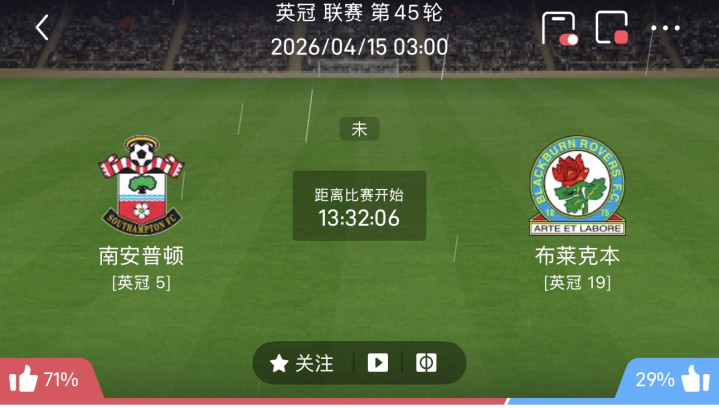Tap the red-blue vote percentage bar
This screenshot has width=719, height=408.
pyautogui.click(x=360, y=402)
